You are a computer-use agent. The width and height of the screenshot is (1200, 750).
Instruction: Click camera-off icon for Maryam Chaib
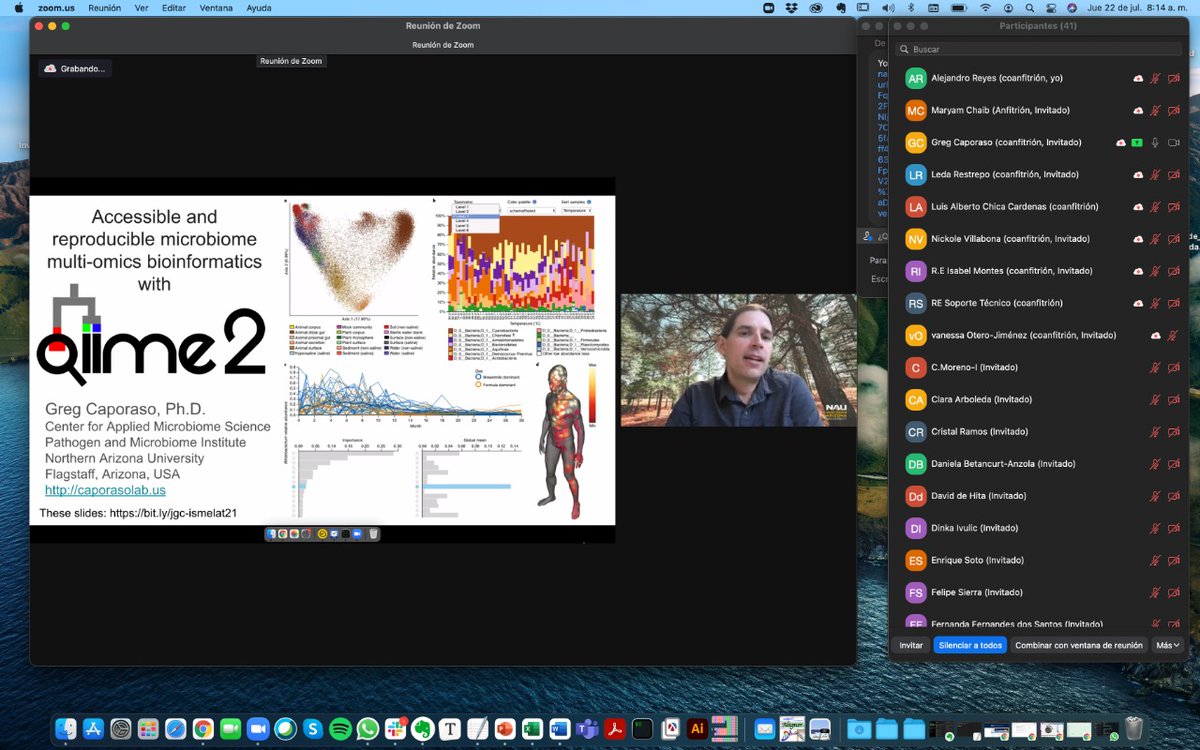(x=1174, y=111)
